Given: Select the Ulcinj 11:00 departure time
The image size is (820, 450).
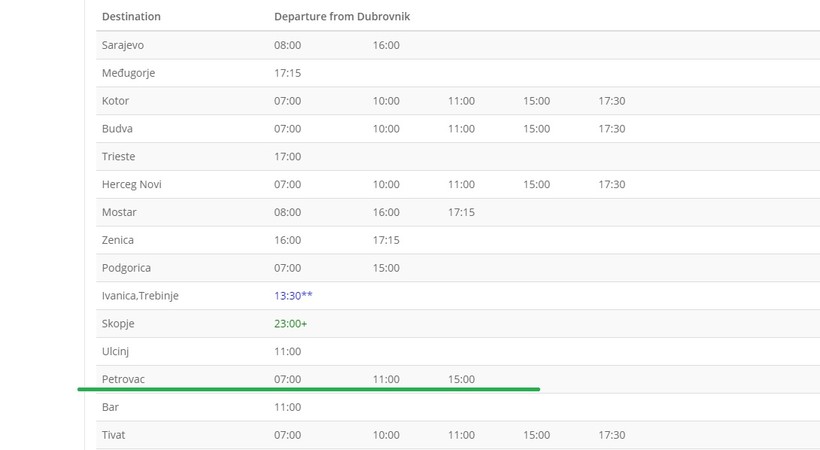Looking at the screenshot, I should pos(288,351).
